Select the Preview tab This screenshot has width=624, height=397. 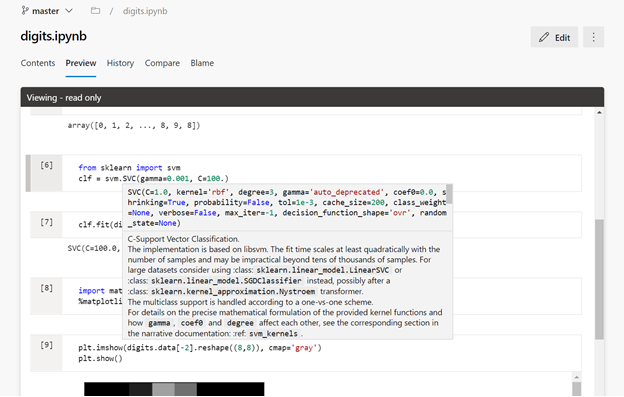pos(81,63)
